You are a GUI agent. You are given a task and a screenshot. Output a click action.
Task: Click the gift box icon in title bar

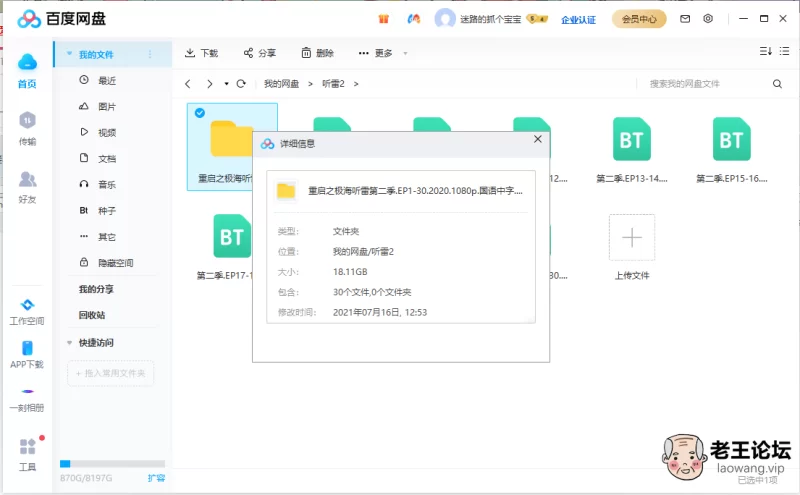(x=384, y=19)
